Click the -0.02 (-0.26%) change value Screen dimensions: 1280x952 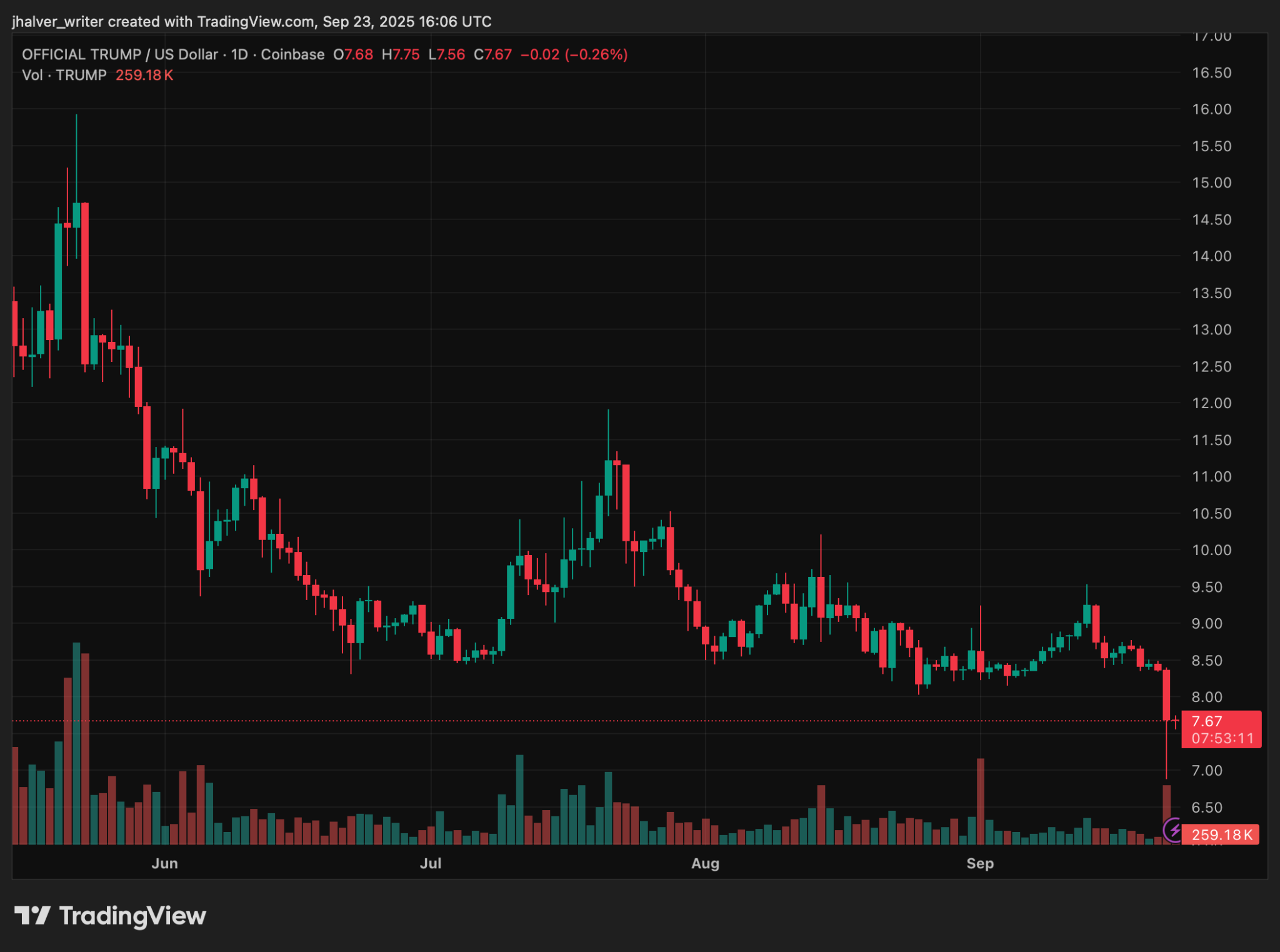click(x=574, y=54)
